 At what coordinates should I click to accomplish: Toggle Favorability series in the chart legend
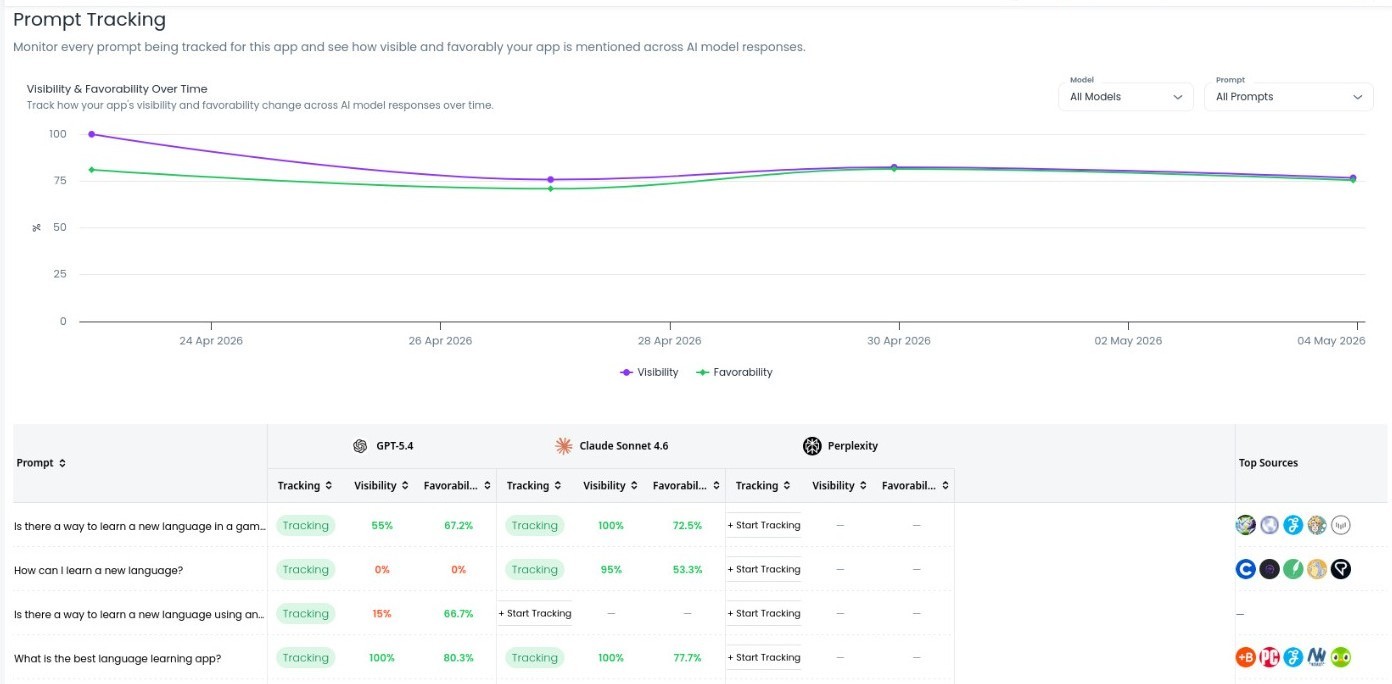735,372
